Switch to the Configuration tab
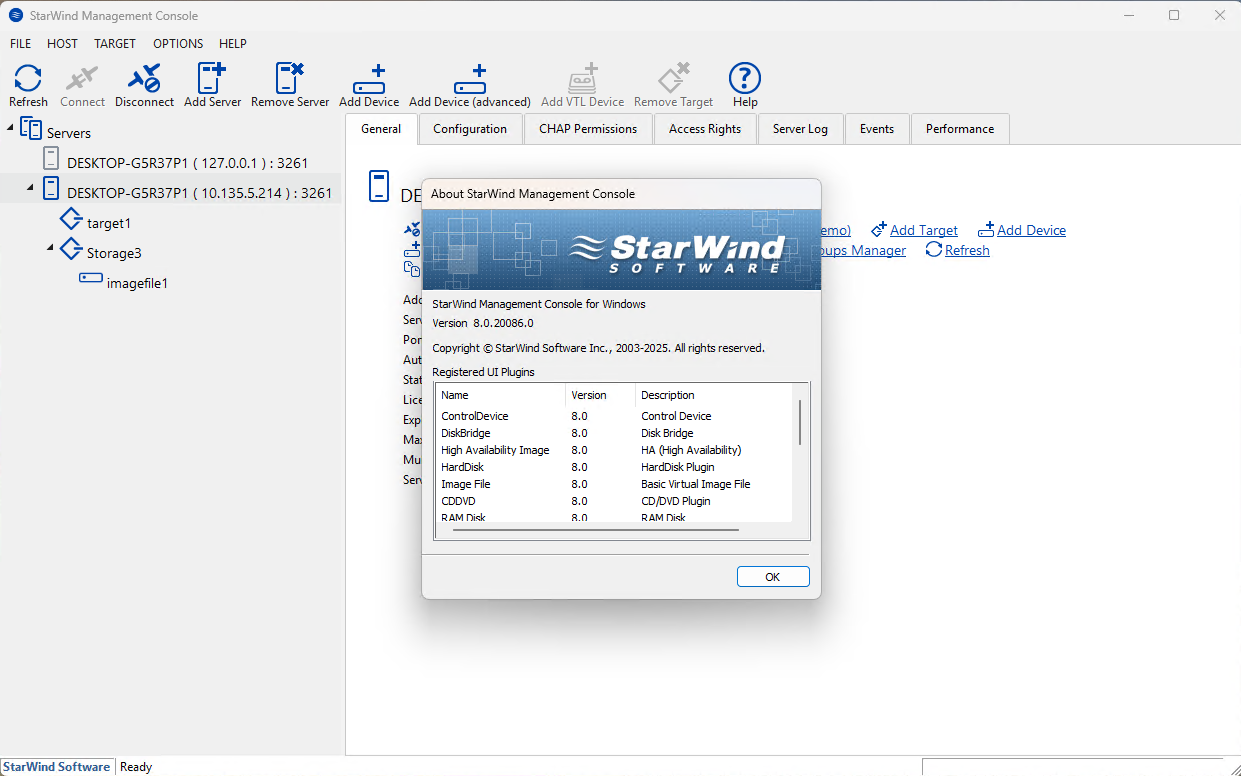The image size is (1241, 776). click(470, 129)
